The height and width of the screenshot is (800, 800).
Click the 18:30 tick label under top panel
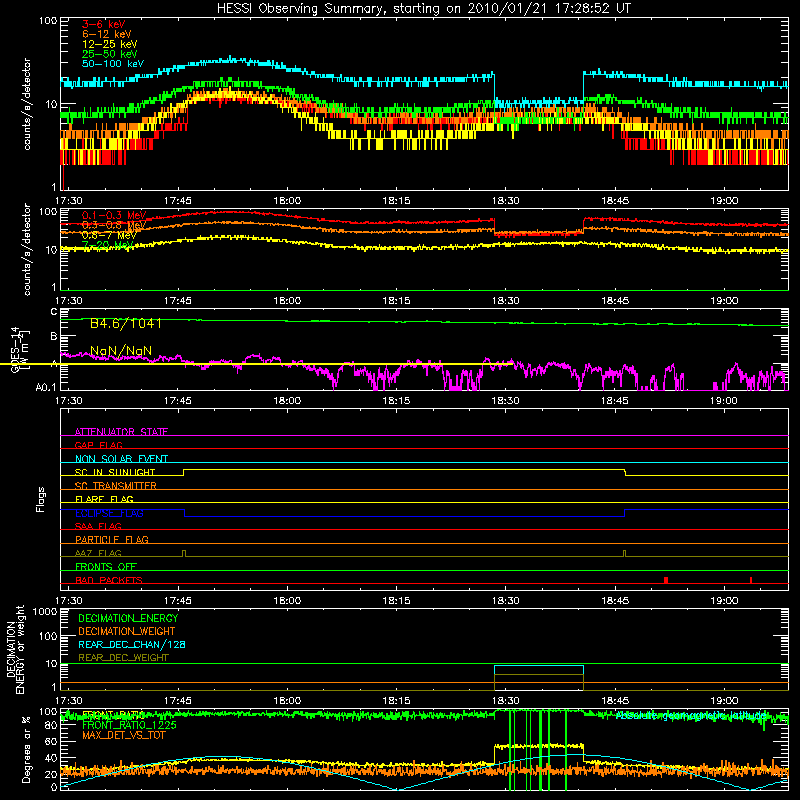(x=506, y=201)
